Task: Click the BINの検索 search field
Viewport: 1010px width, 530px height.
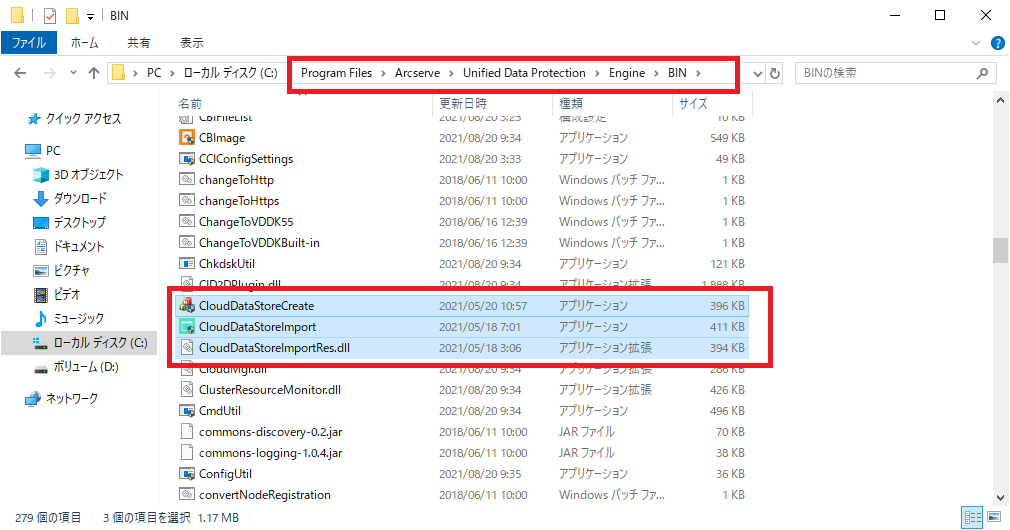Action: click(x=886, y=73)
